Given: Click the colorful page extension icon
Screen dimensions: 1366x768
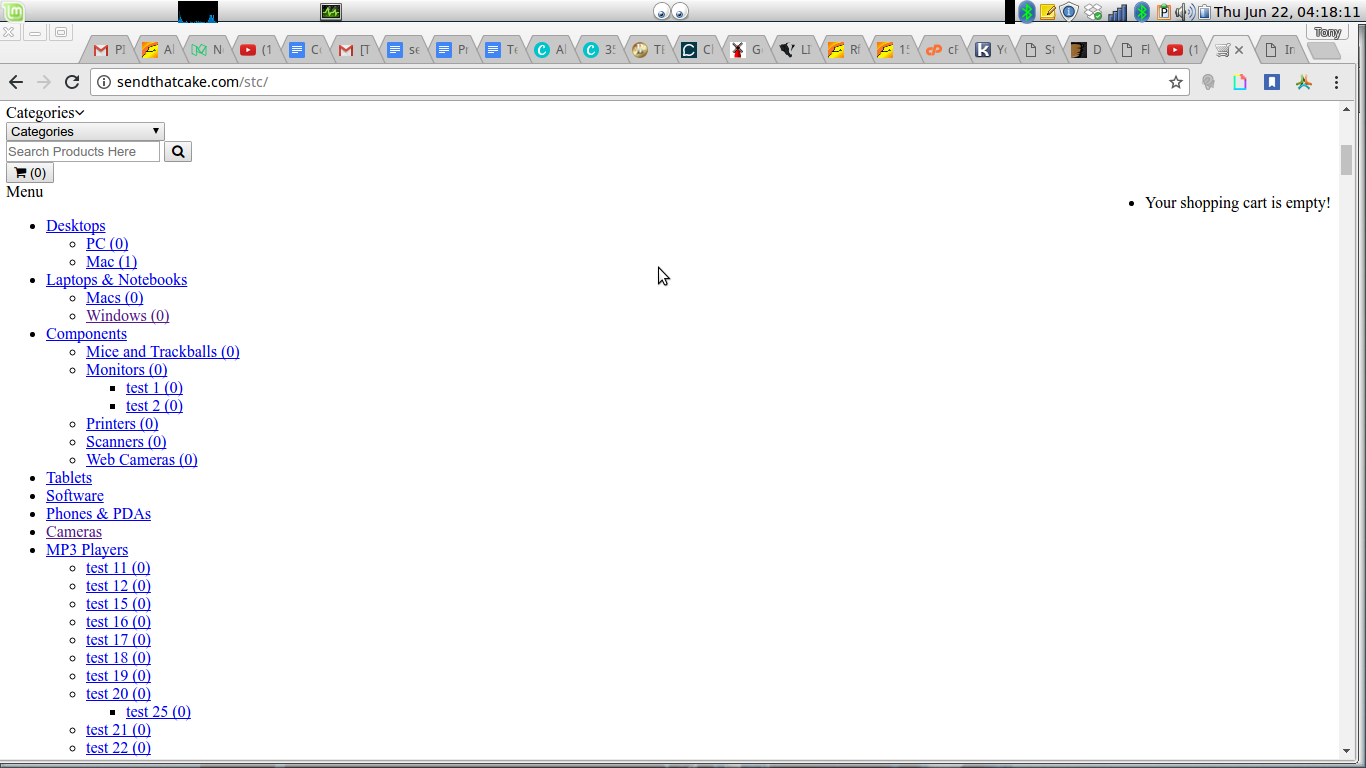Looking at the screenshot, I should [1240, 82].
